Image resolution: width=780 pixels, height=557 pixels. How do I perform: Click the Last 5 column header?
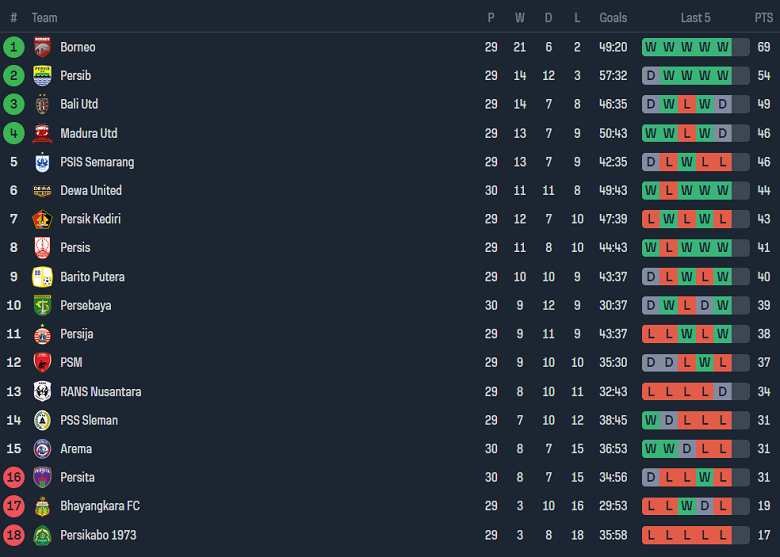[x=696, y=18]
